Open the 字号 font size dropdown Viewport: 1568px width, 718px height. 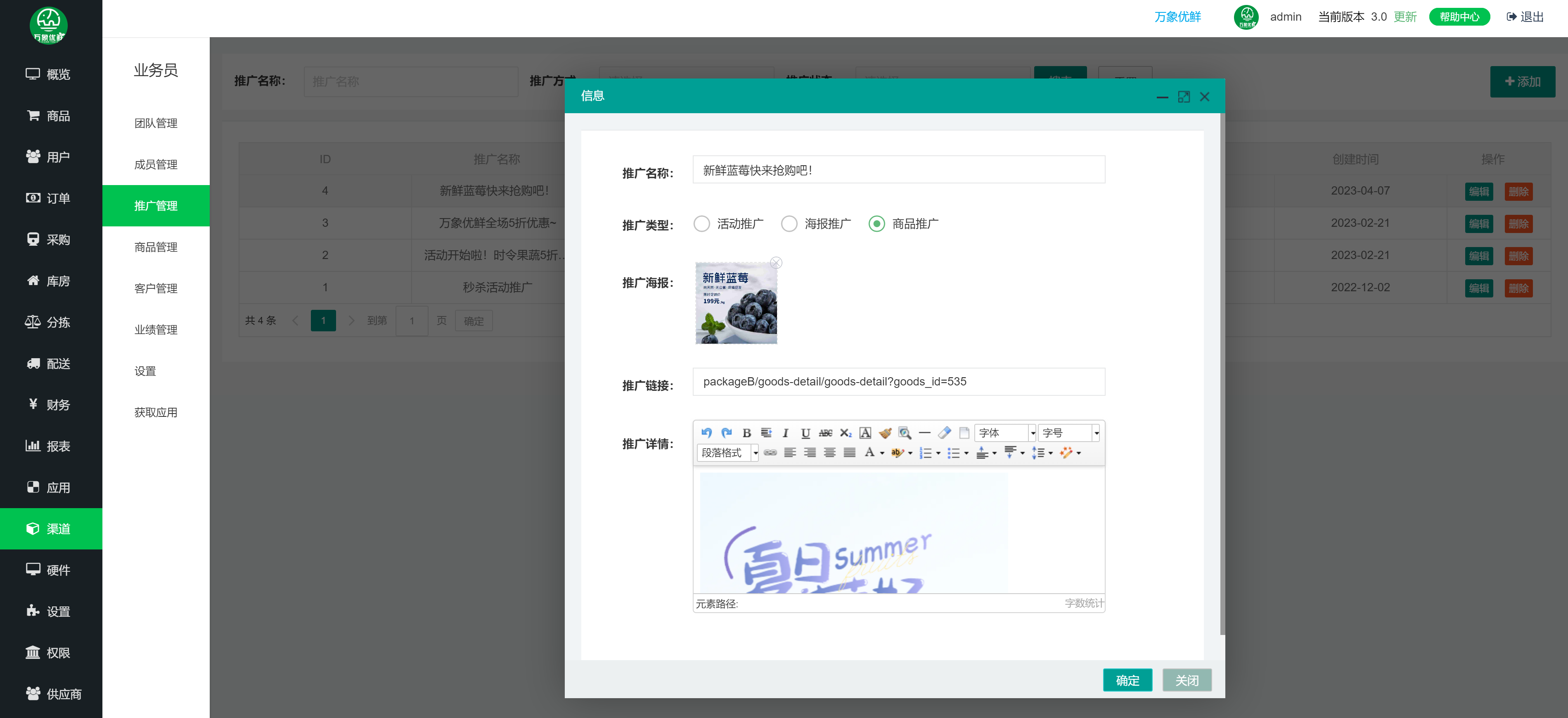(1068, 433)
